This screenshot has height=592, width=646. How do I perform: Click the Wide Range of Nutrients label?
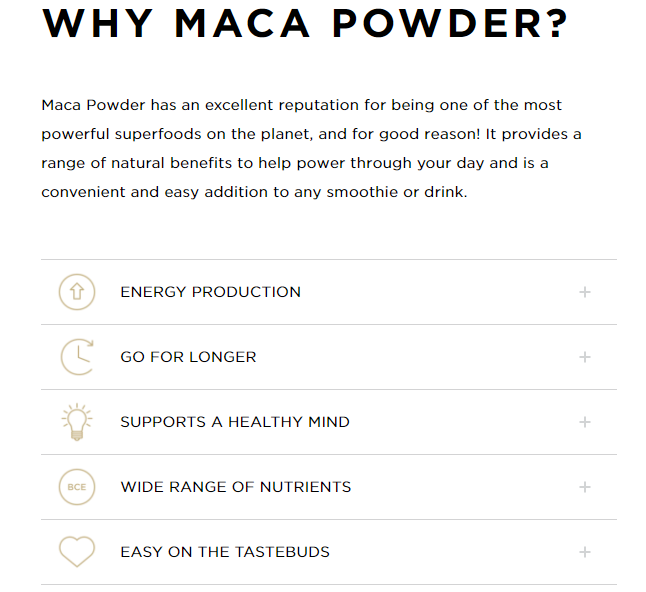click(236, 487)
